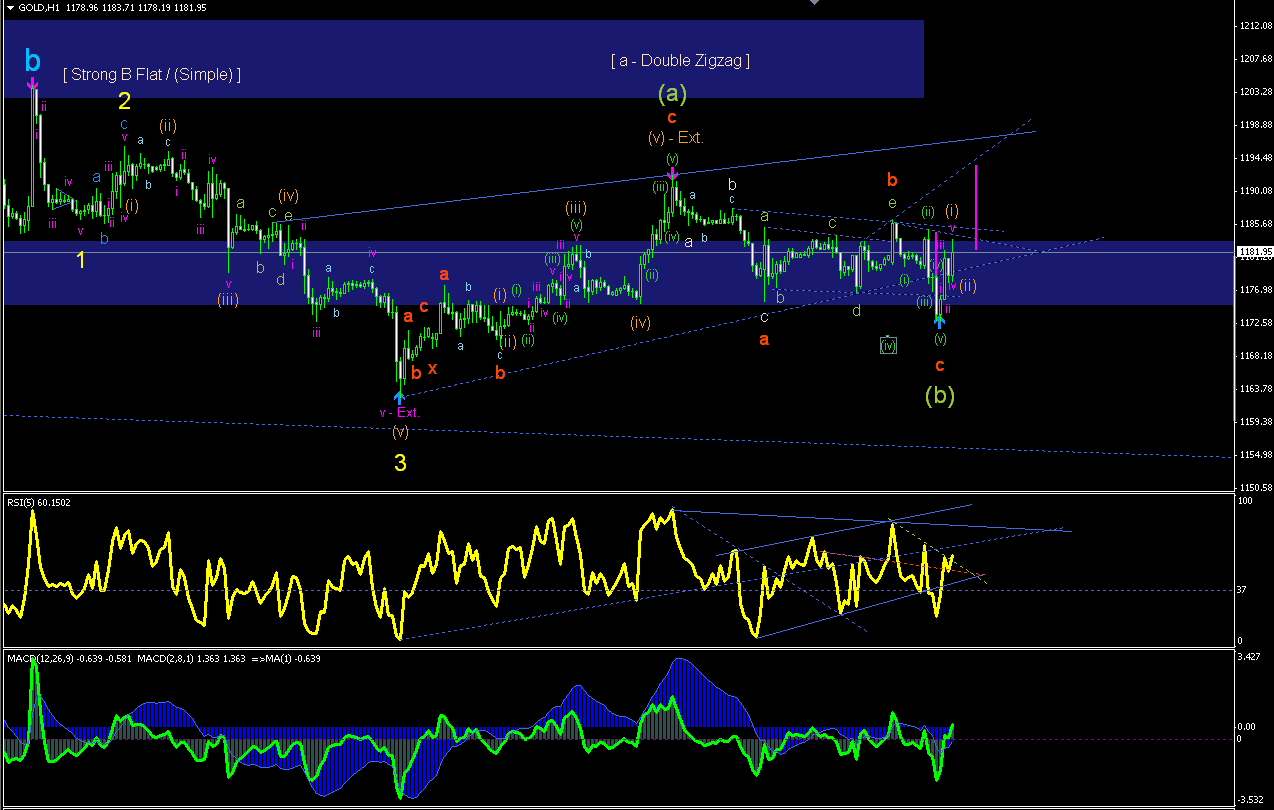Click the 1154.98 price axis value
The image size is (1274, 810).
pyautogui.click(x=1254, y=455)
